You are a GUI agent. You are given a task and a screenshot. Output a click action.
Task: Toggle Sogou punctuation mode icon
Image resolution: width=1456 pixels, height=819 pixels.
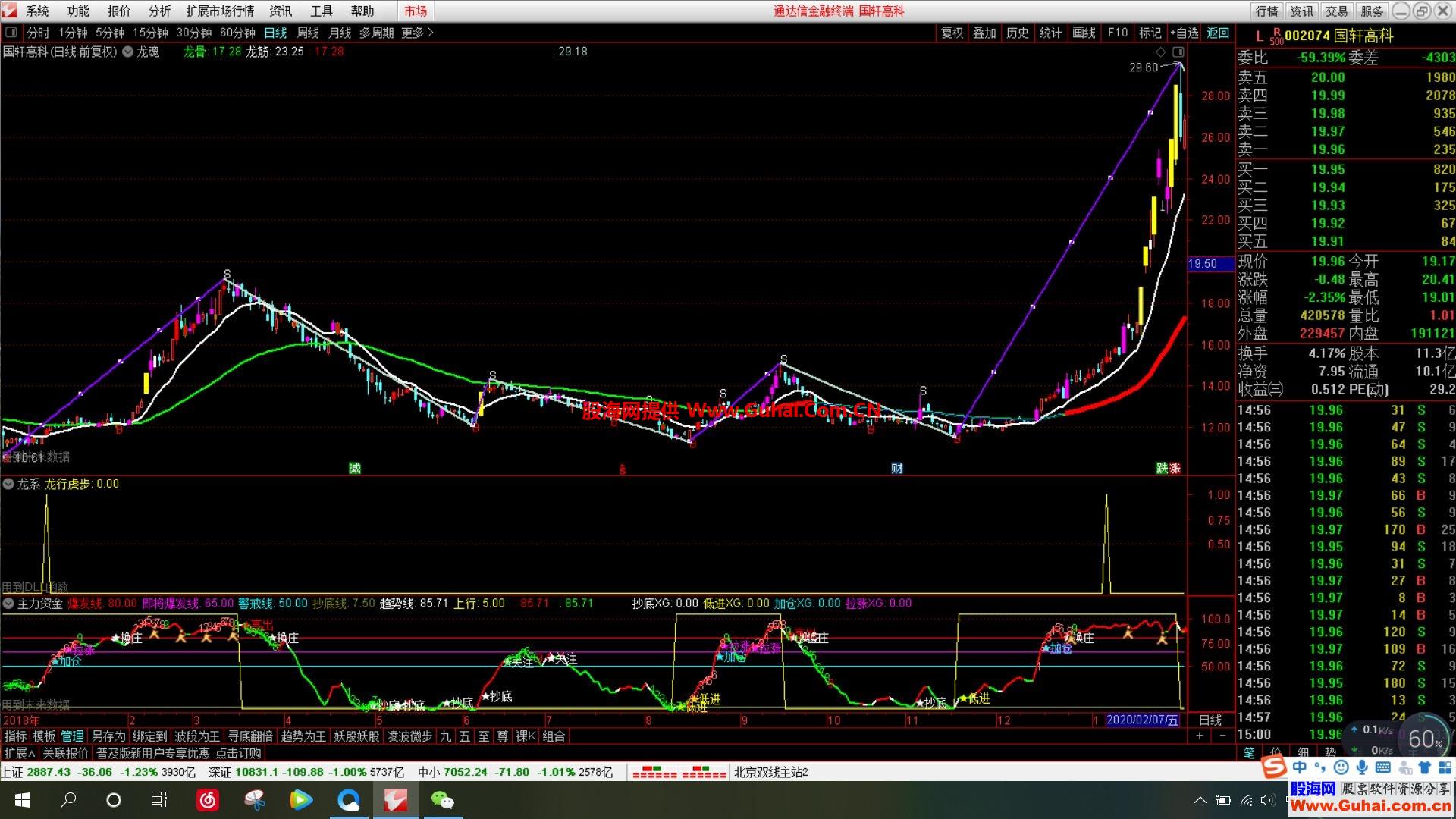pyautogui.click(x=1322, y=767)
